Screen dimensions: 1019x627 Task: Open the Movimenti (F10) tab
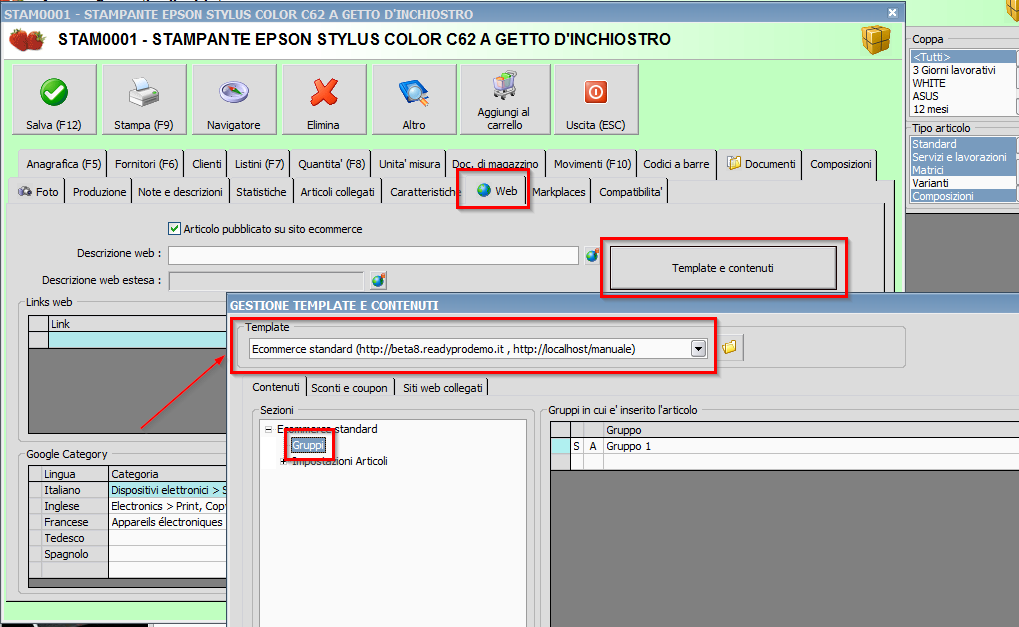(592, 164)
